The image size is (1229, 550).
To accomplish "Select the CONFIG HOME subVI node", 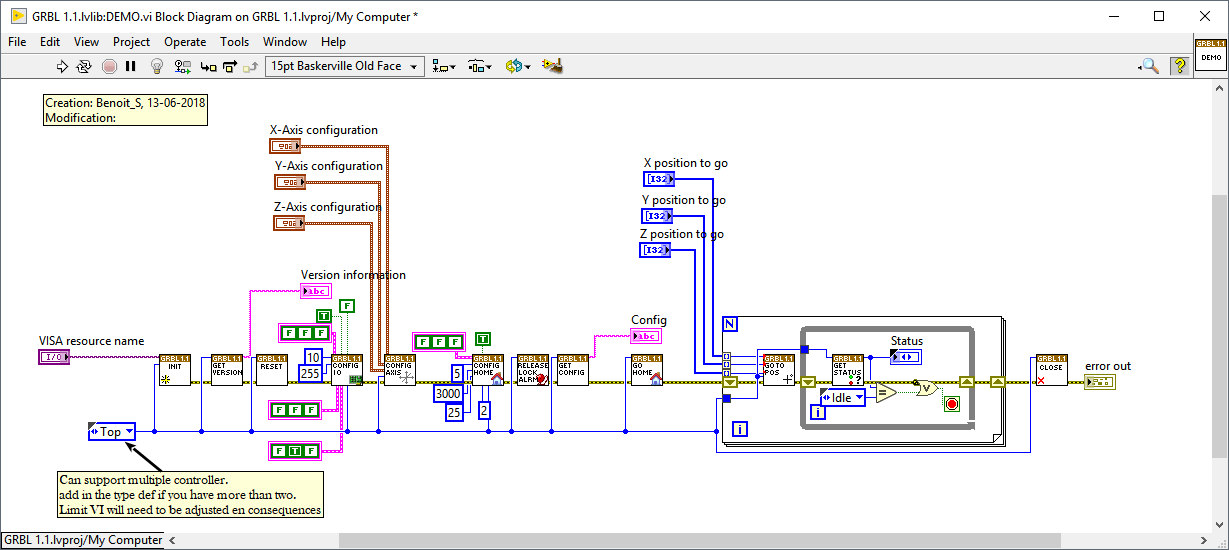I will (x=487, y=370).
